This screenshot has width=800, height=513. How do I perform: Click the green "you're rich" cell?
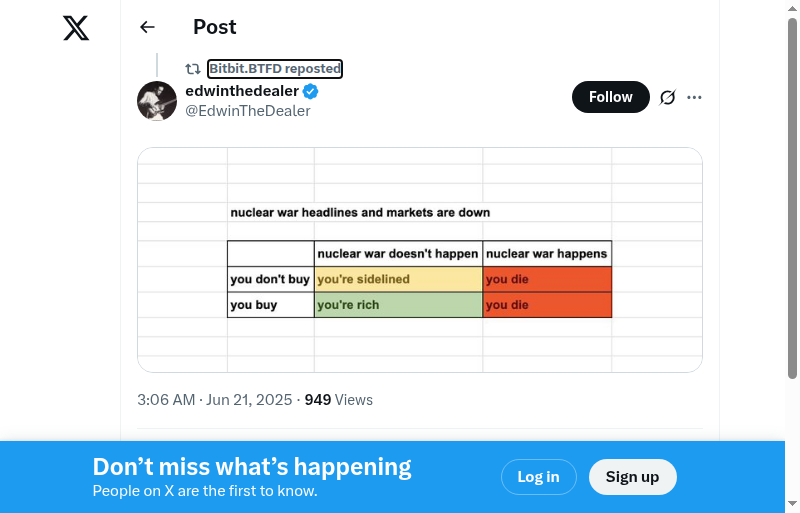pyautogui.click(x=398, y=305)
